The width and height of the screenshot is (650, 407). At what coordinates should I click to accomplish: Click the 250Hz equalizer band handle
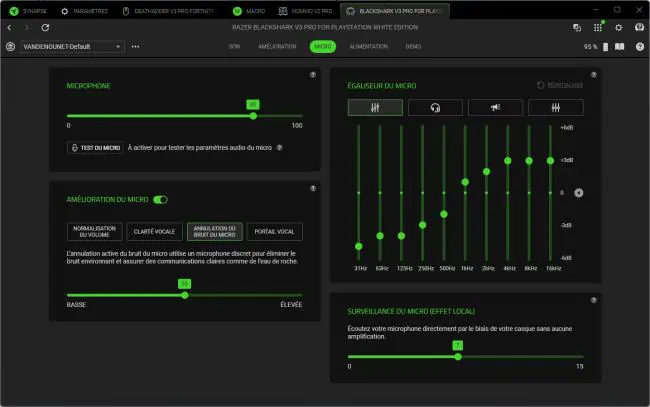[x=423, y=225]
